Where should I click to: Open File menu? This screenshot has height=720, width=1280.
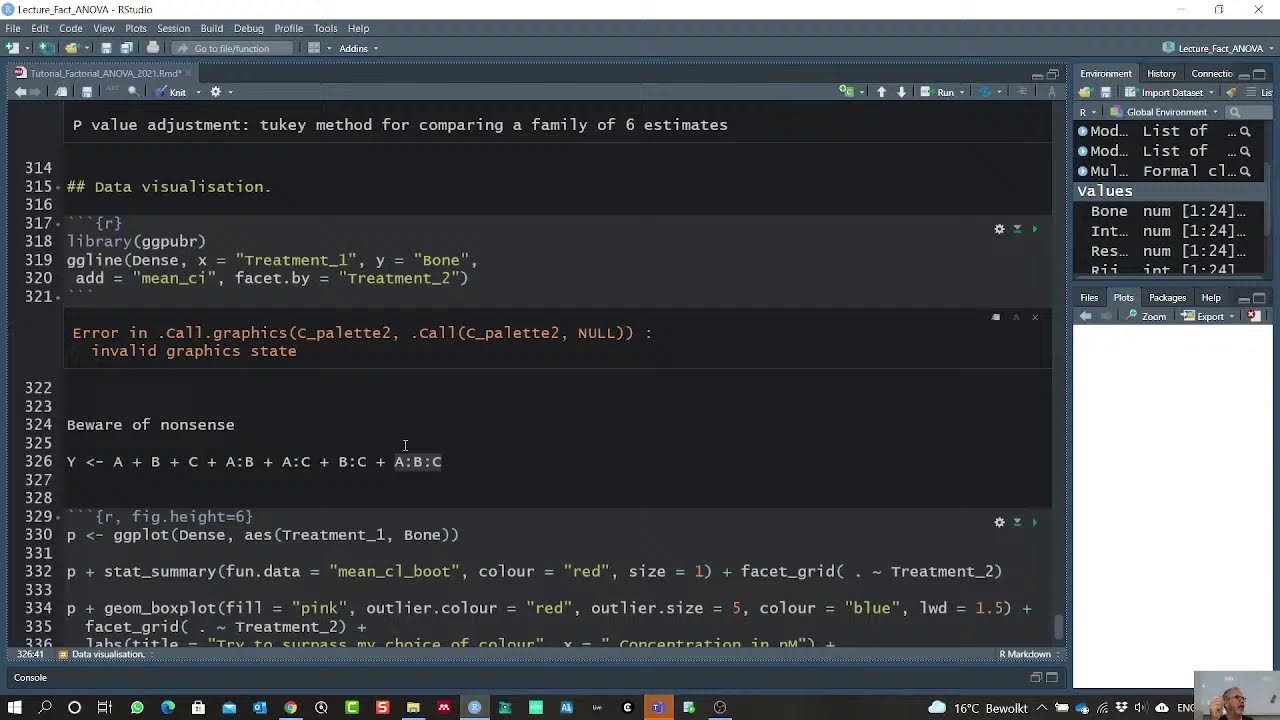tap(13, 28)
